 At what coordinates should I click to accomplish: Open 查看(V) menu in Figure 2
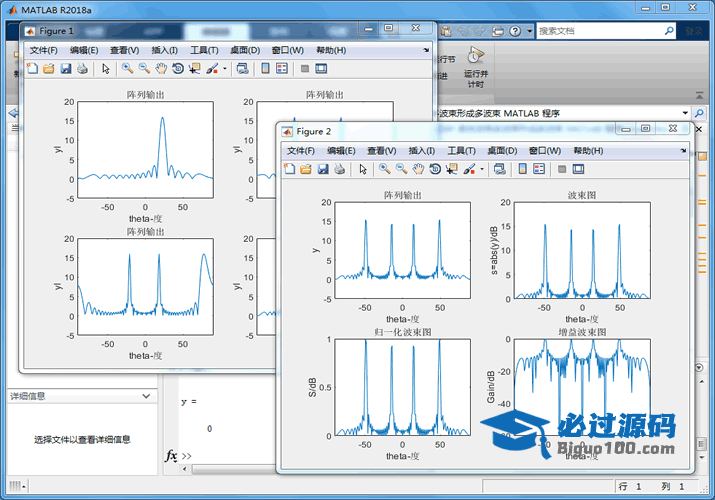click(382, 150)
